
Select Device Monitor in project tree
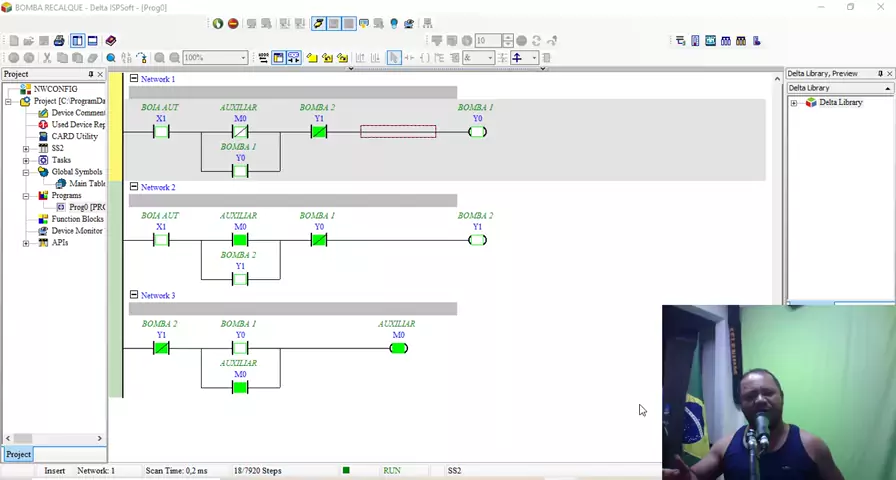point(76,231)
